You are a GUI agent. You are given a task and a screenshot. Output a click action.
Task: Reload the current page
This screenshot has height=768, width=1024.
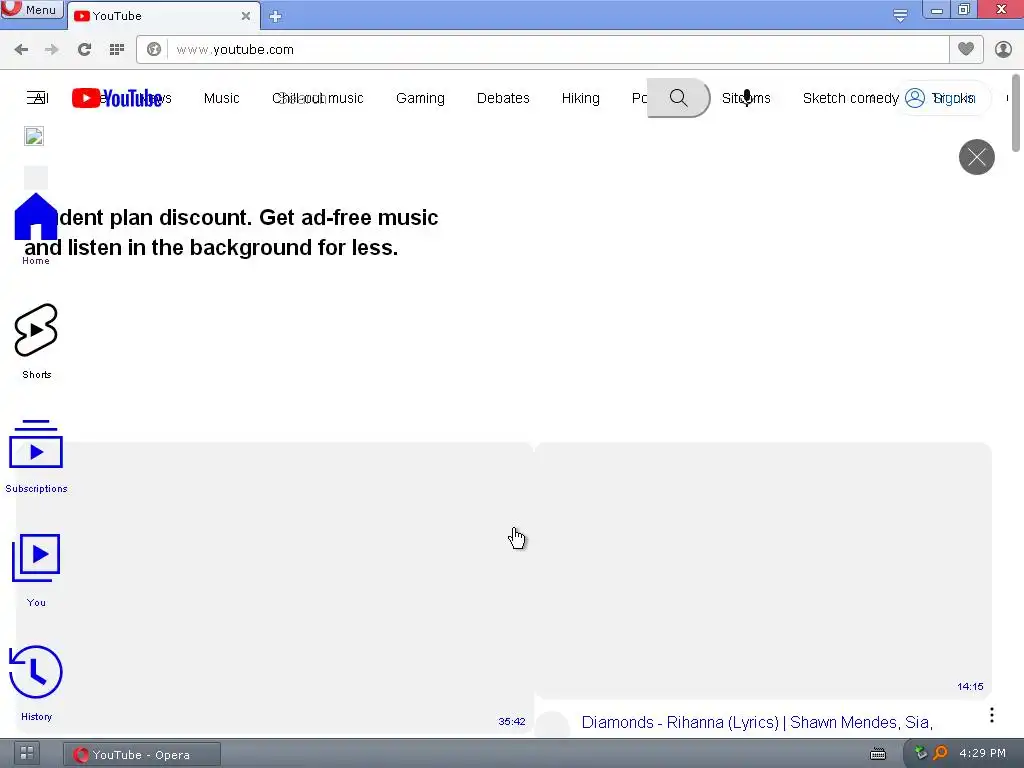point(84,50)
